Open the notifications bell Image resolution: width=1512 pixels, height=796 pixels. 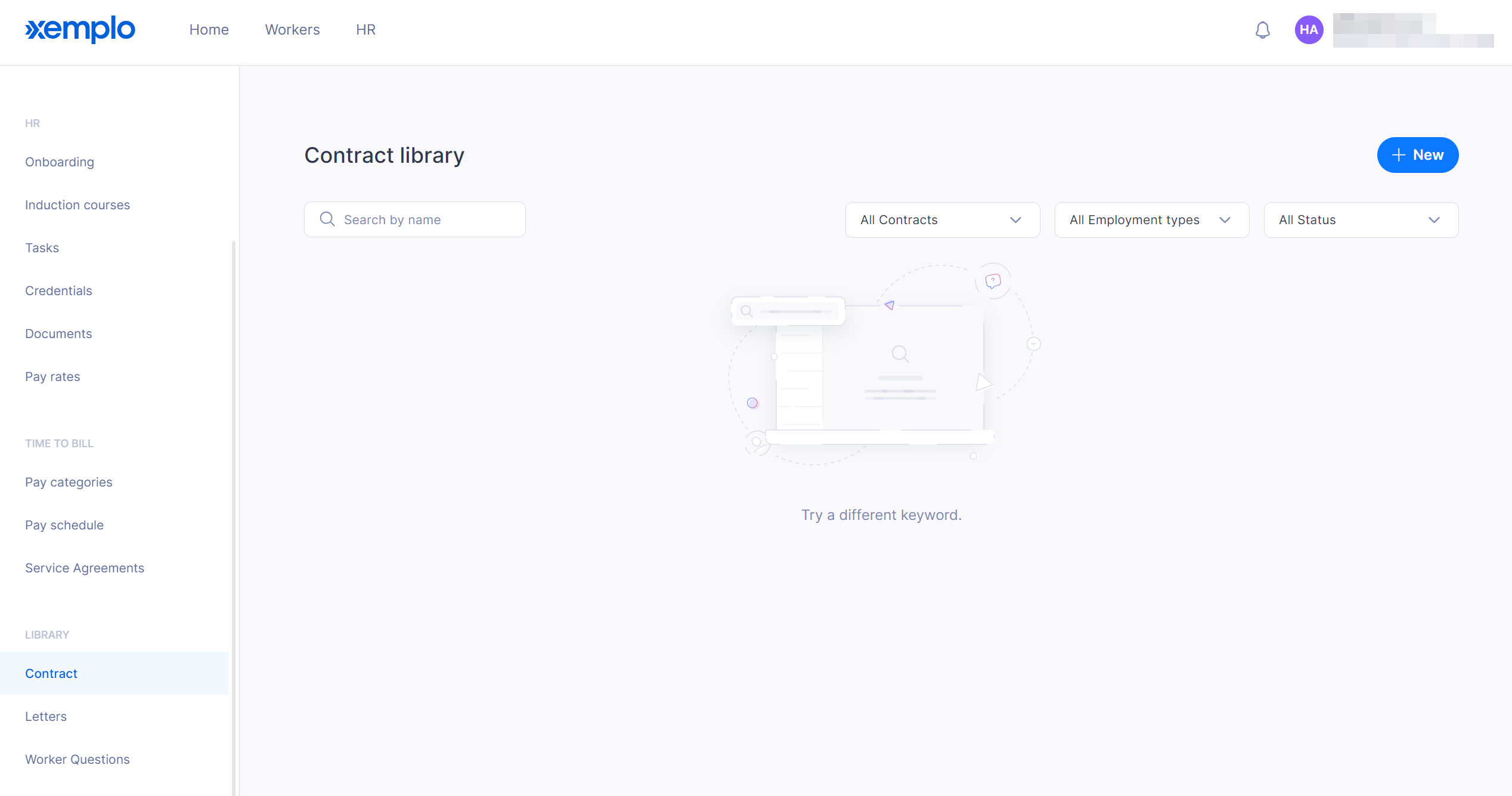[x=1262, y=30]
